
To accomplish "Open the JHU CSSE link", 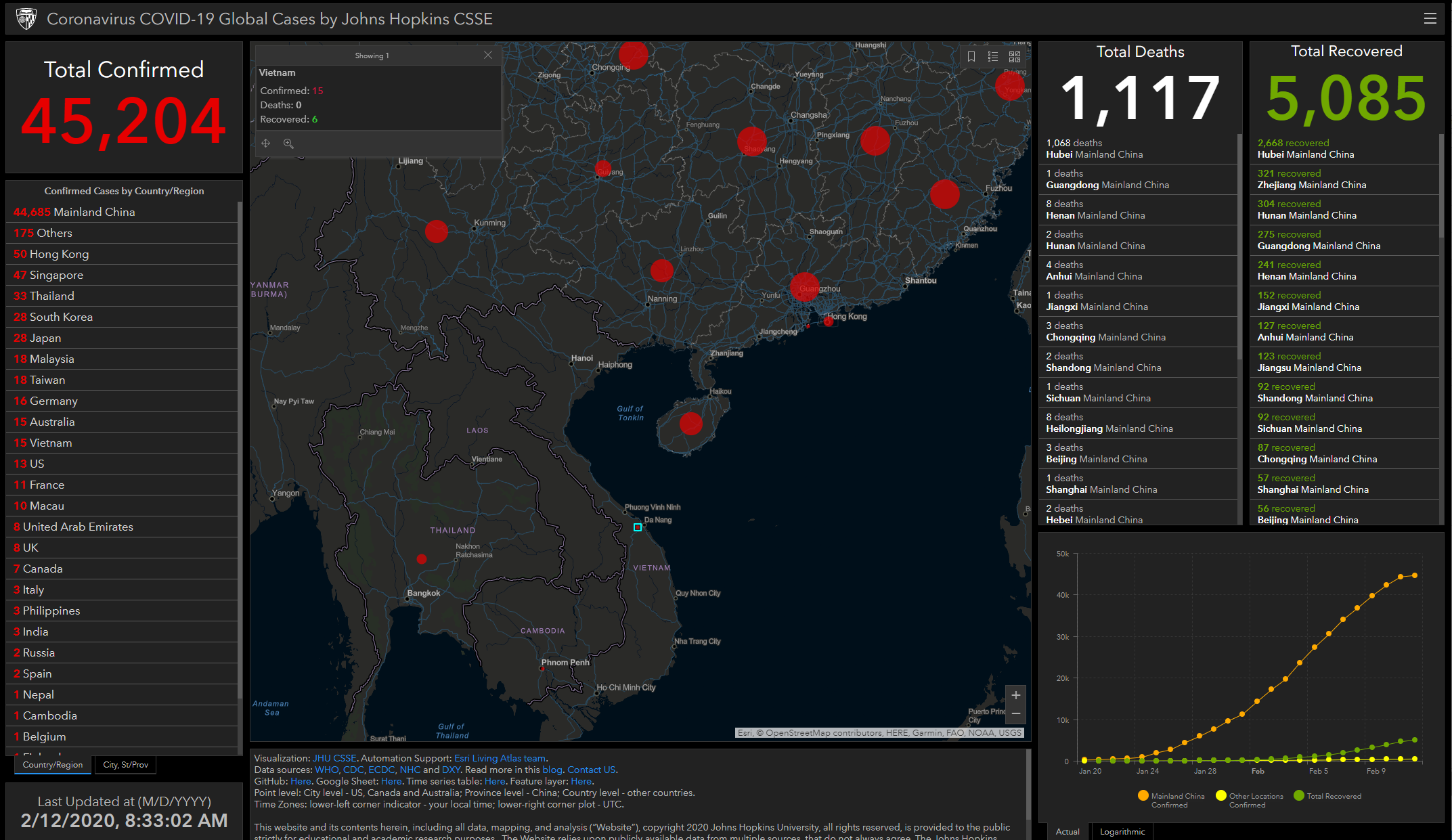I will [334, 758].
